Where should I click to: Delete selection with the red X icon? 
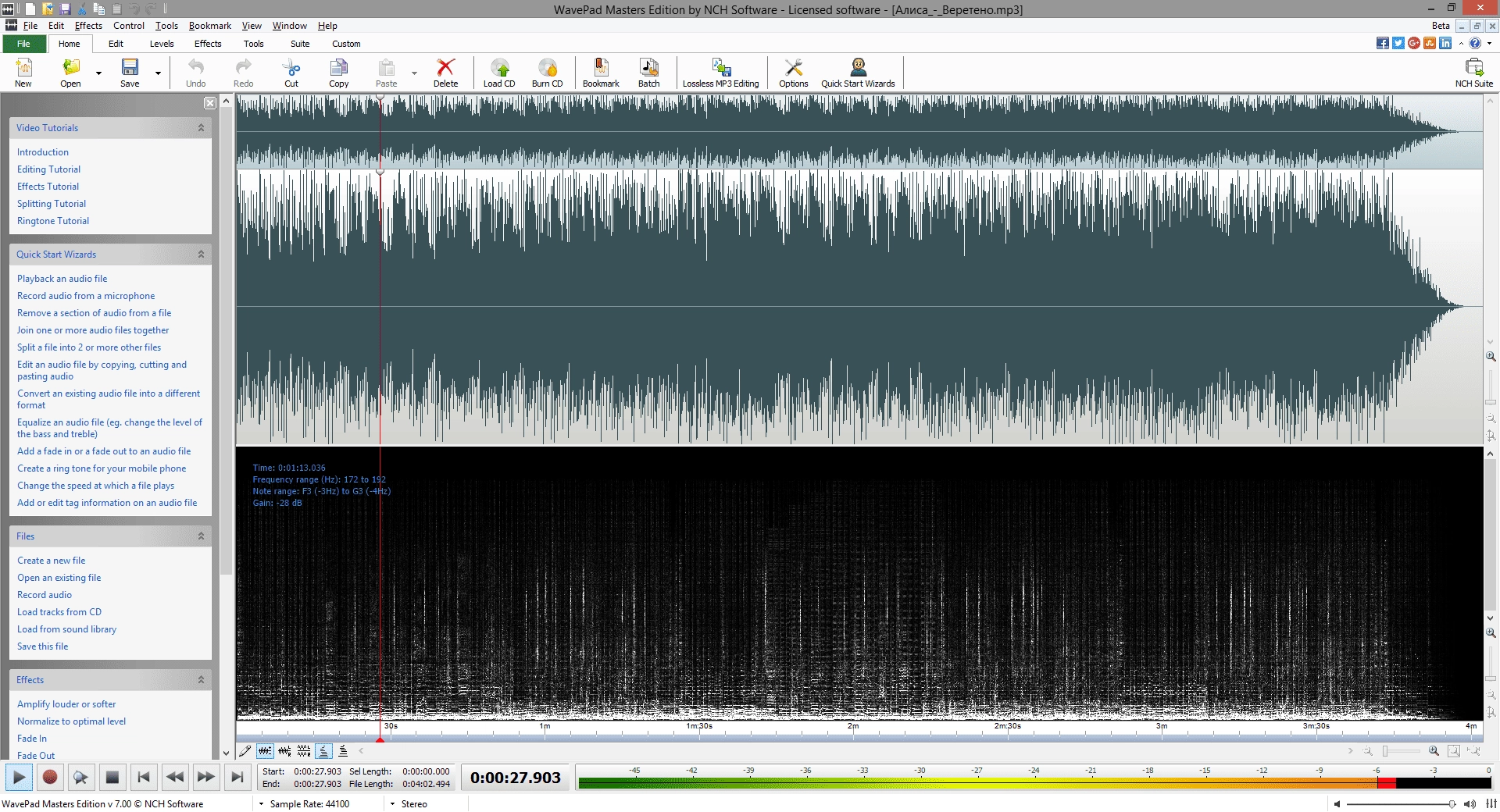[x=445, y=73]
